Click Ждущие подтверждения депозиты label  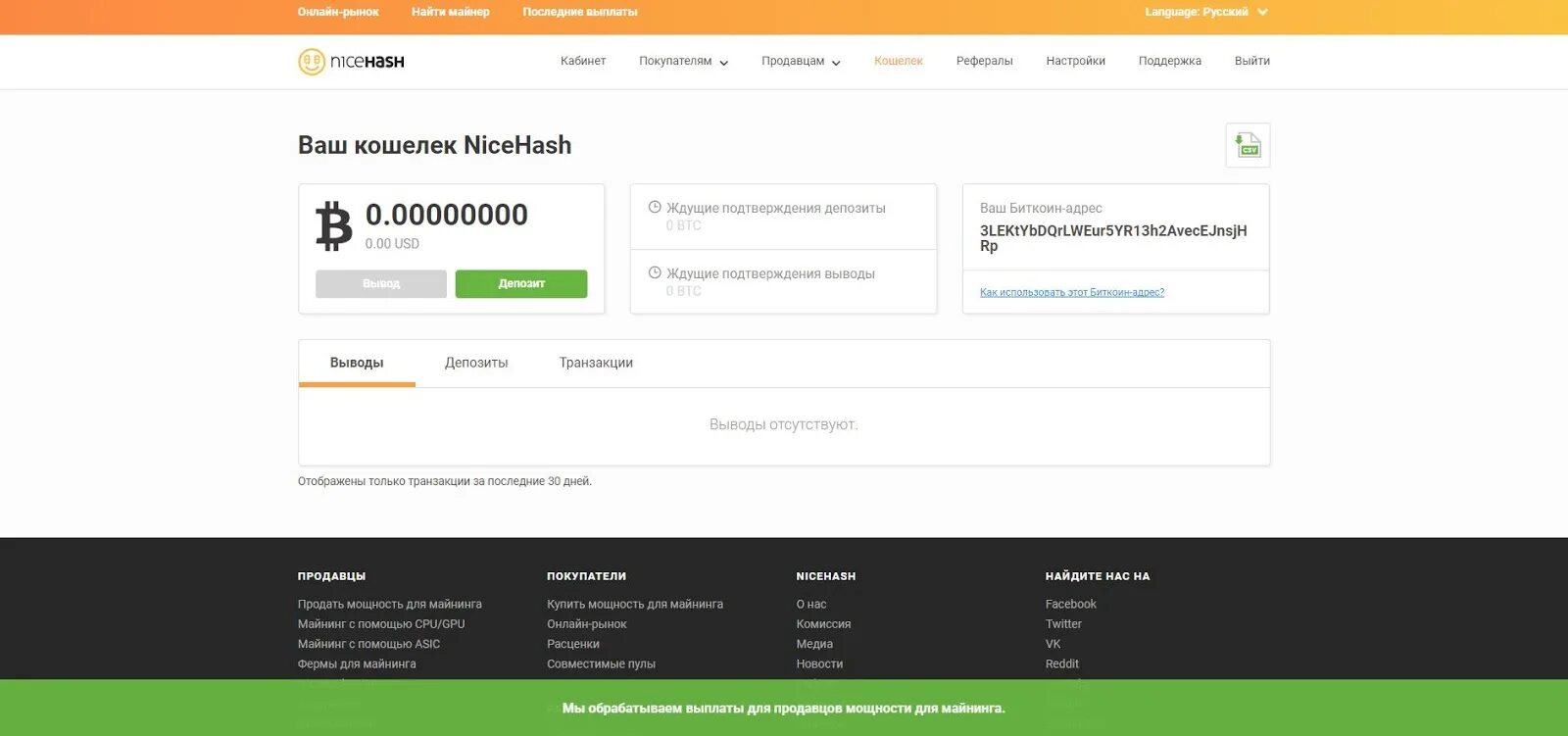tap(776, 208)
